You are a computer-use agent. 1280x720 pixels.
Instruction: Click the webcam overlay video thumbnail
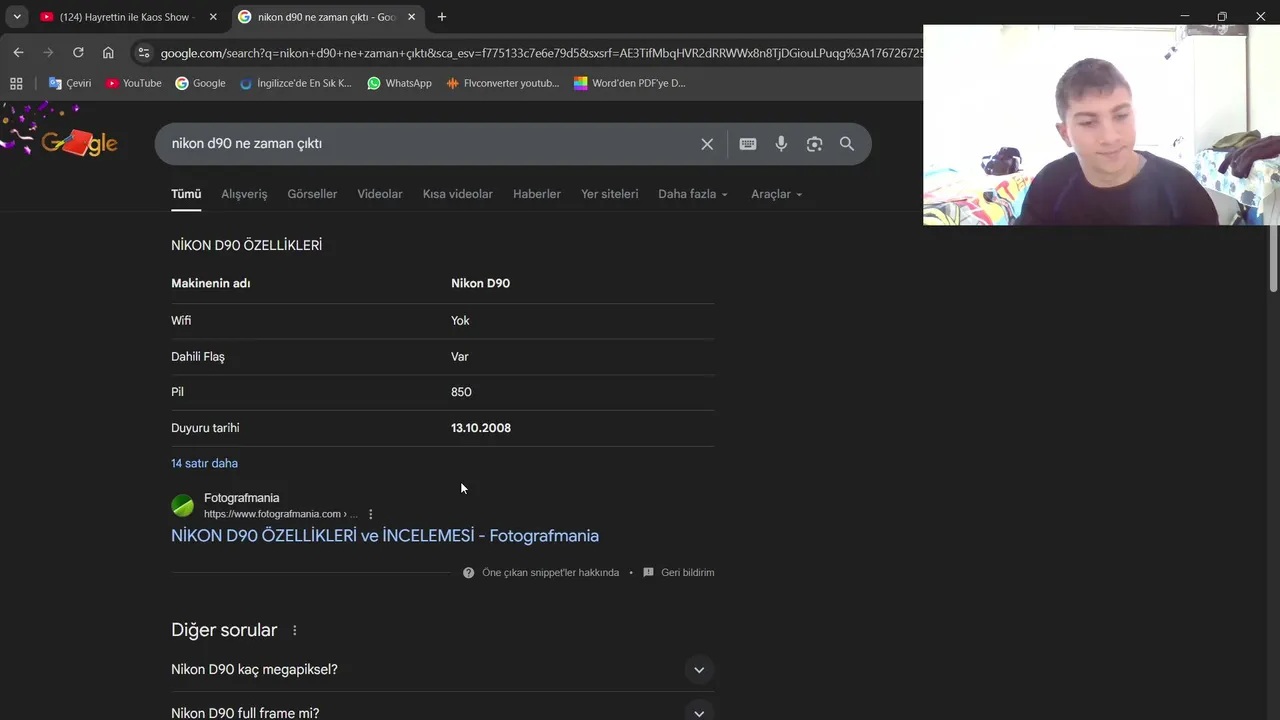click(x=1101, y=125)
